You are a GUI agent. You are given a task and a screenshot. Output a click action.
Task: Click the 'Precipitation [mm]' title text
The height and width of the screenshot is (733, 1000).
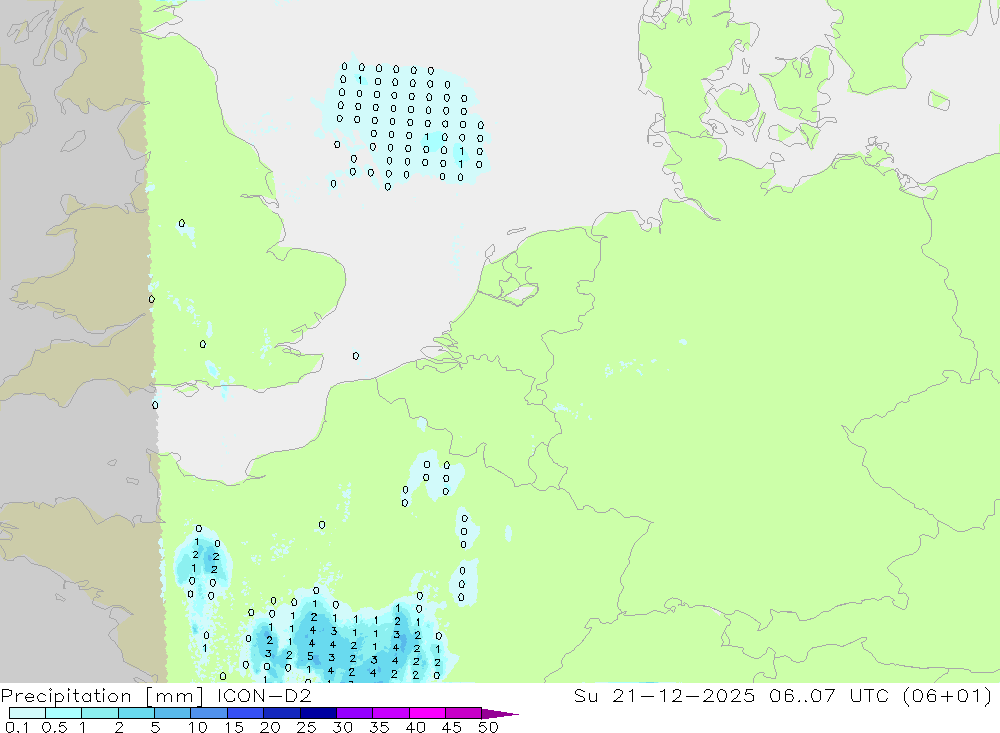(103, 696)
